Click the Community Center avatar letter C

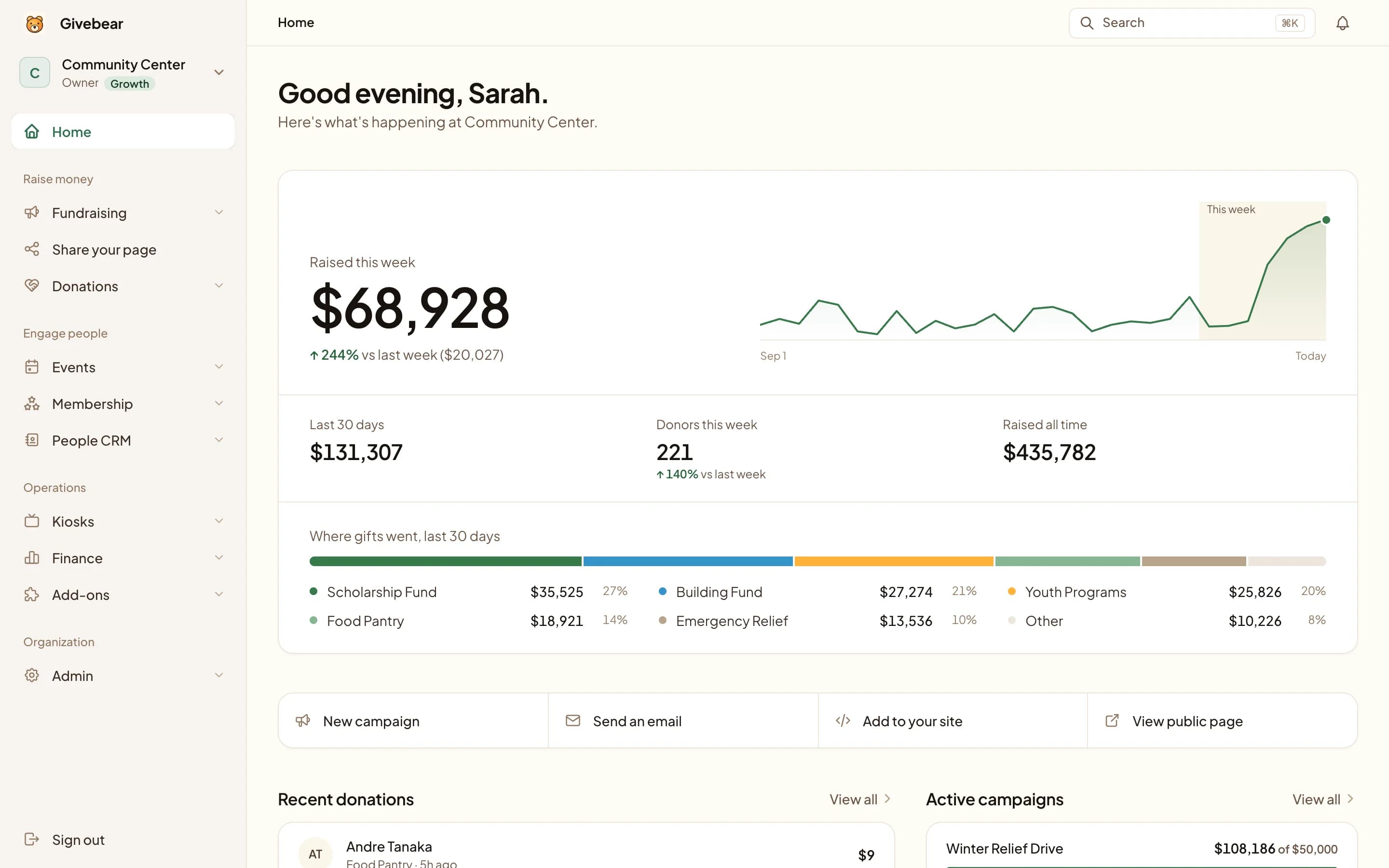(34, 72)
